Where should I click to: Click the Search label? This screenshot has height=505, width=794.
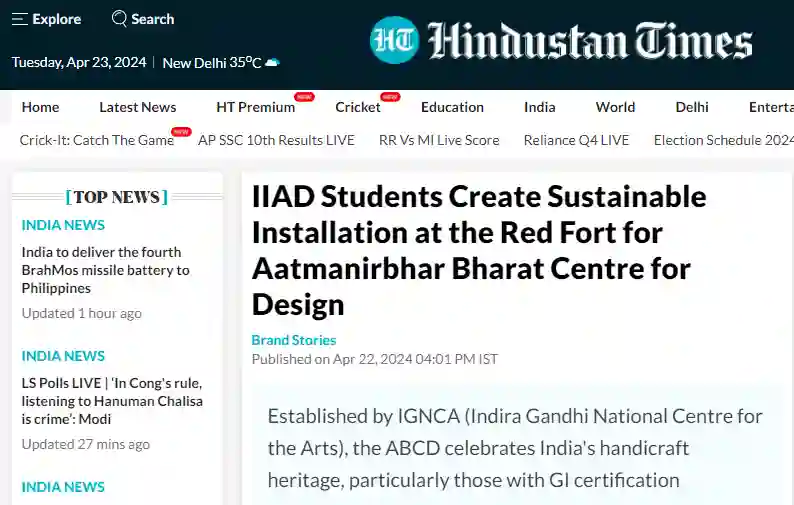(x=153, y=19)
